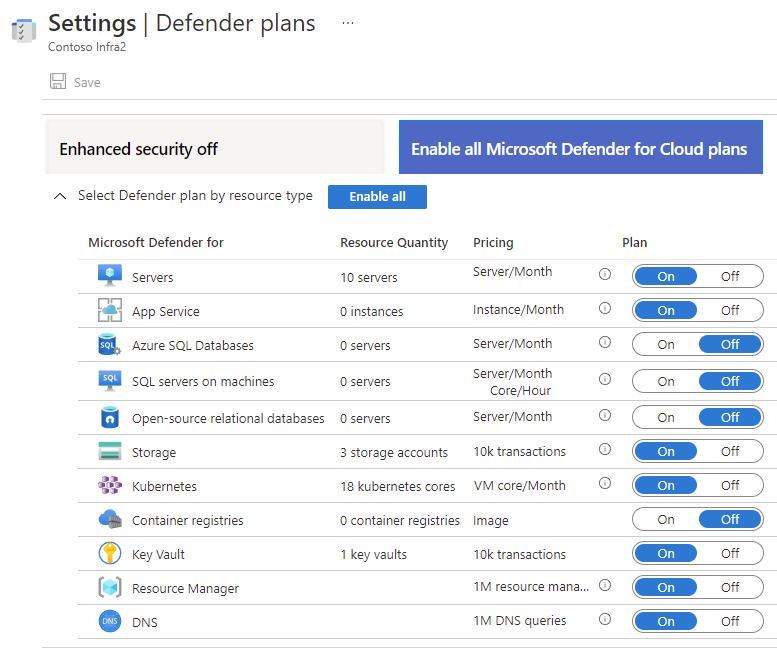The width and height of the screenshot is (777, 659).
Task: Turn On Azure SQL Databases plan
Action: tap(666, 345)
